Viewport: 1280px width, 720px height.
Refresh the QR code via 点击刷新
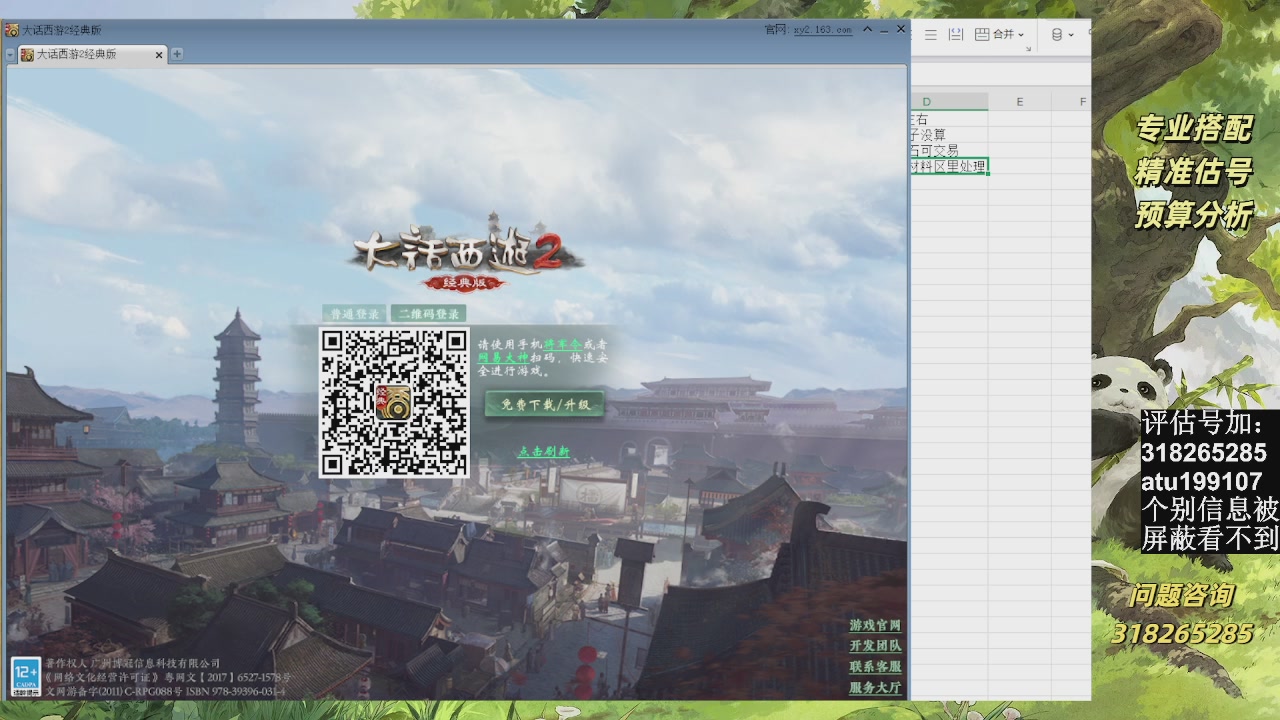[x=544, y=452]
